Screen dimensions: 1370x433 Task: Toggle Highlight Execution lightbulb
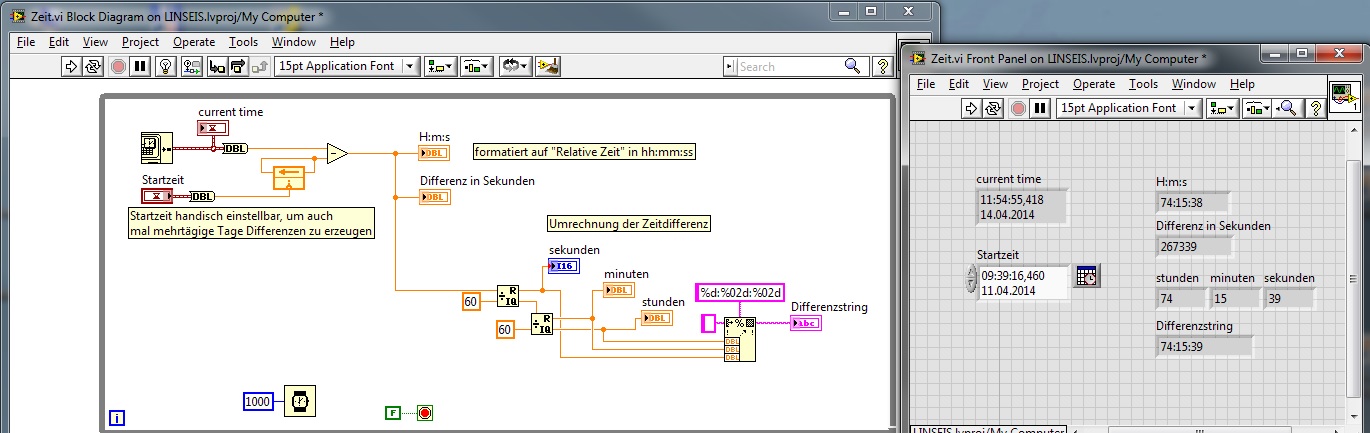166,67
